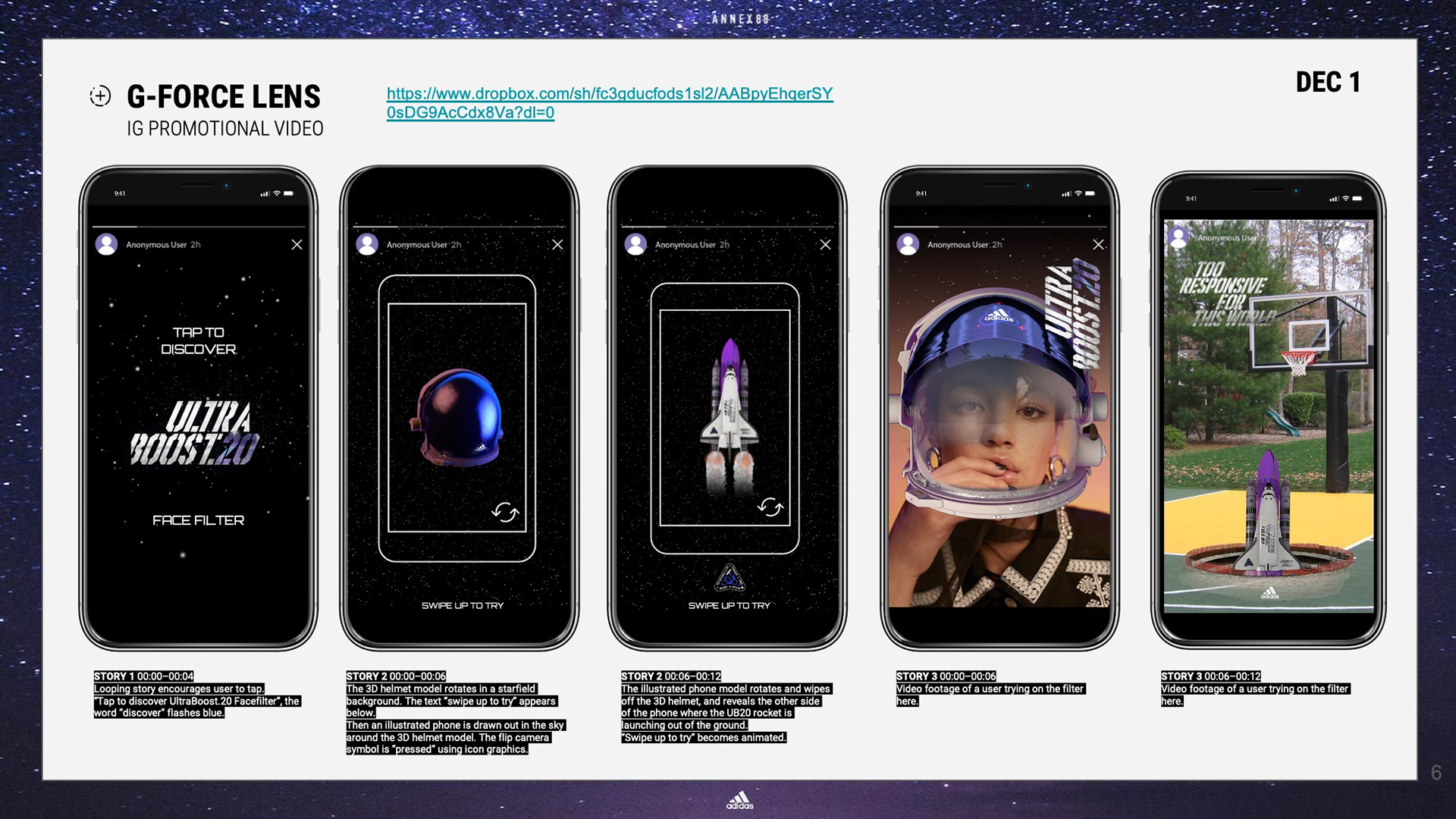Image resolution: width=1456 pixels, height=819 pixels.
Task: Click the circled plus icon beside G-FORCE LENS
Action: tap(100, 96)
